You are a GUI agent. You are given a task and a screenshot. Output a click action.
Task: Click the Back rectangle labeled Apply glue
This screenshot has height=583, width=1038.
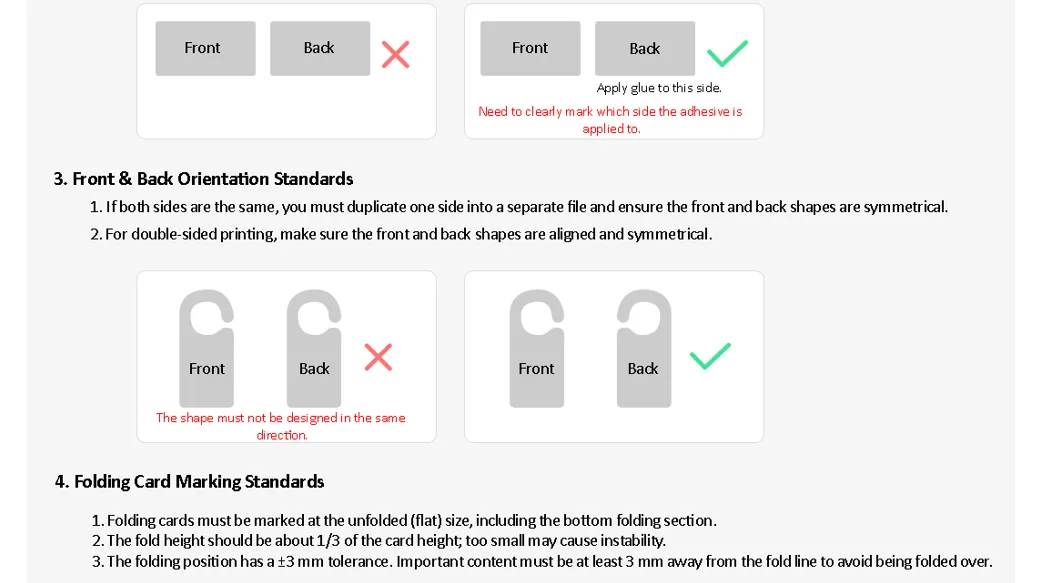point(645,48)
